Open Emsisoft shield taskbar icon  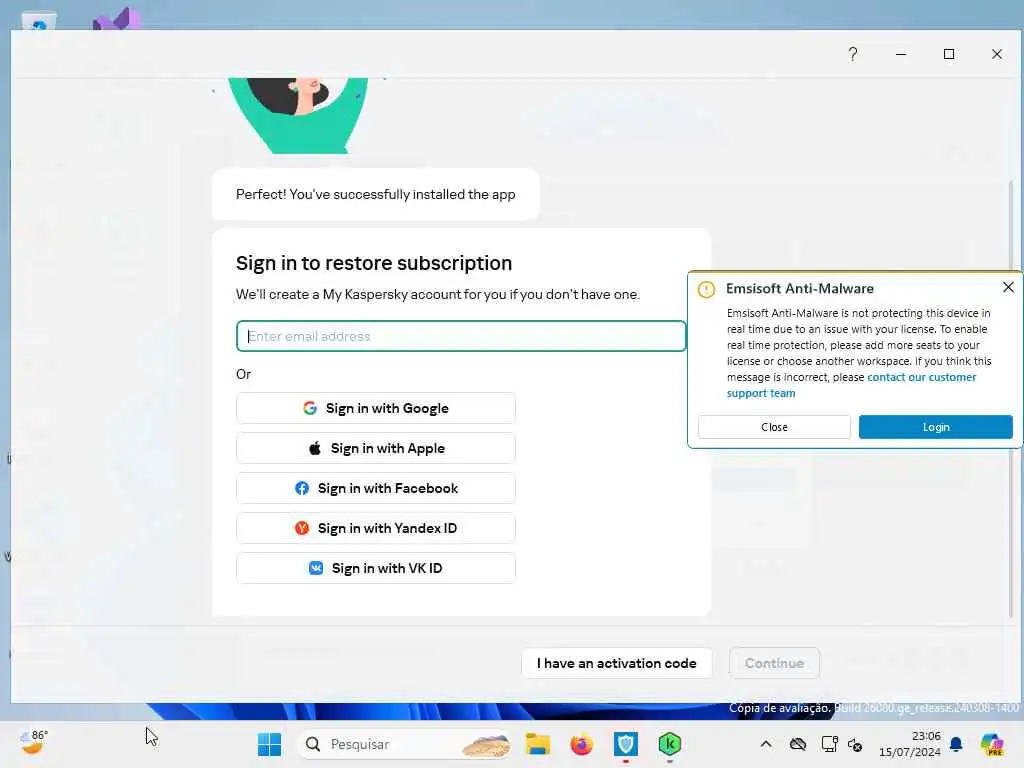coord(625,744)
